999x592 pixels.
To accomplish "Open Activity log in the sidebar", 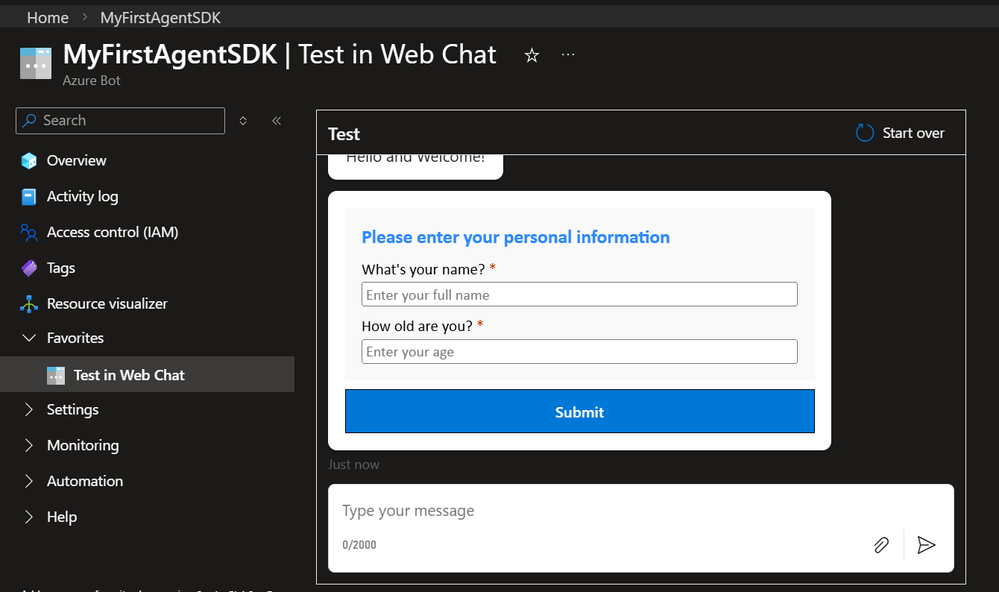I will click(82, 197).
